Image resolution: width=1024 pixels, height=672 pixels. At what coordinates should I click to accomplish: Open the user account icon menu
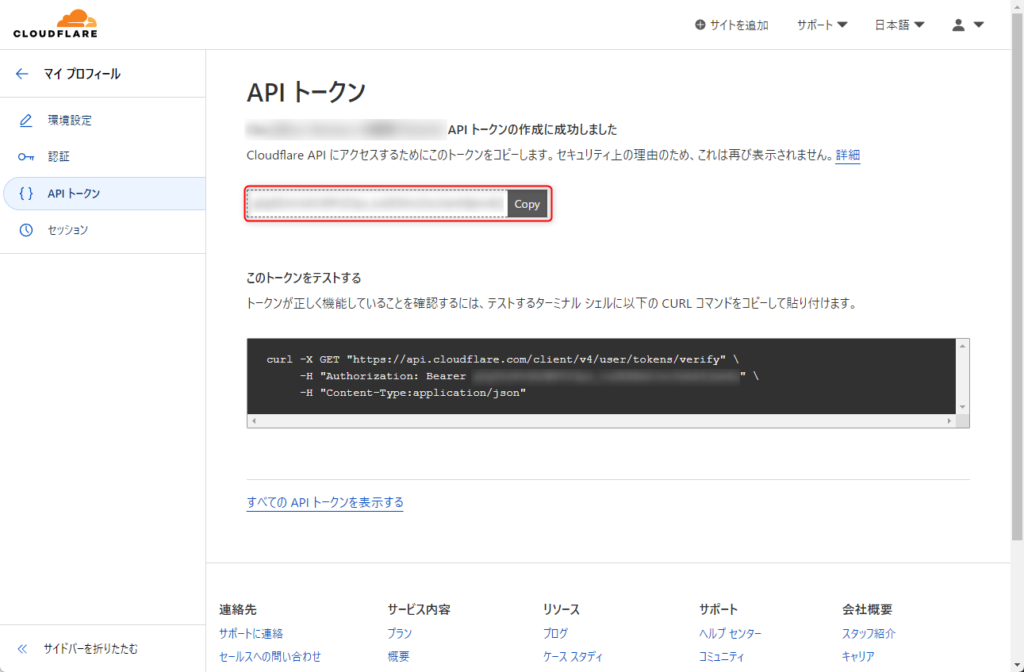coord(958,25)
